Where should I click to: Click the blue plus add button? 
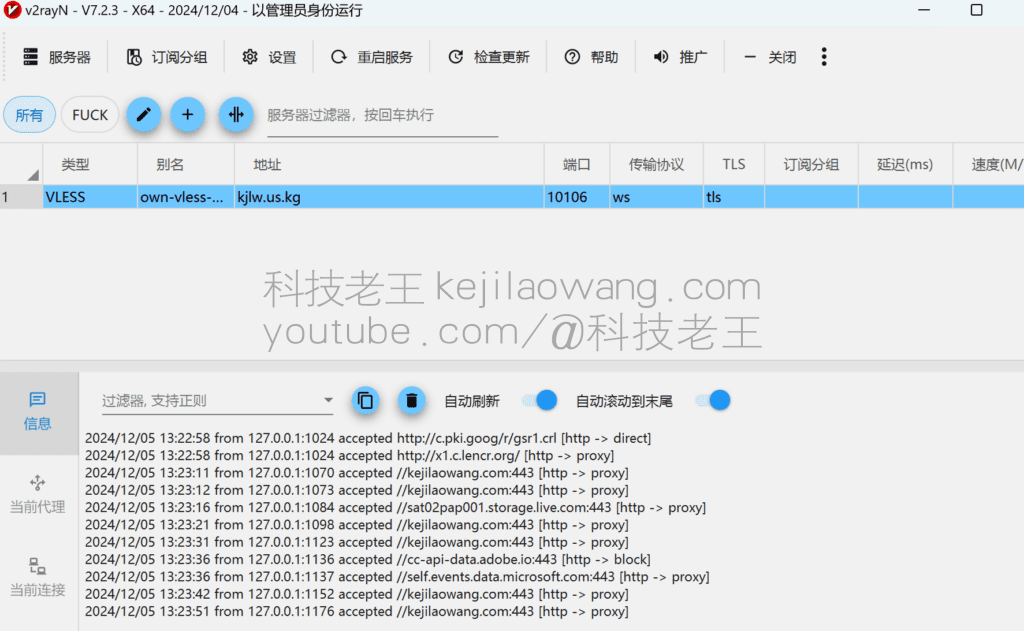(x=187, y=115)
